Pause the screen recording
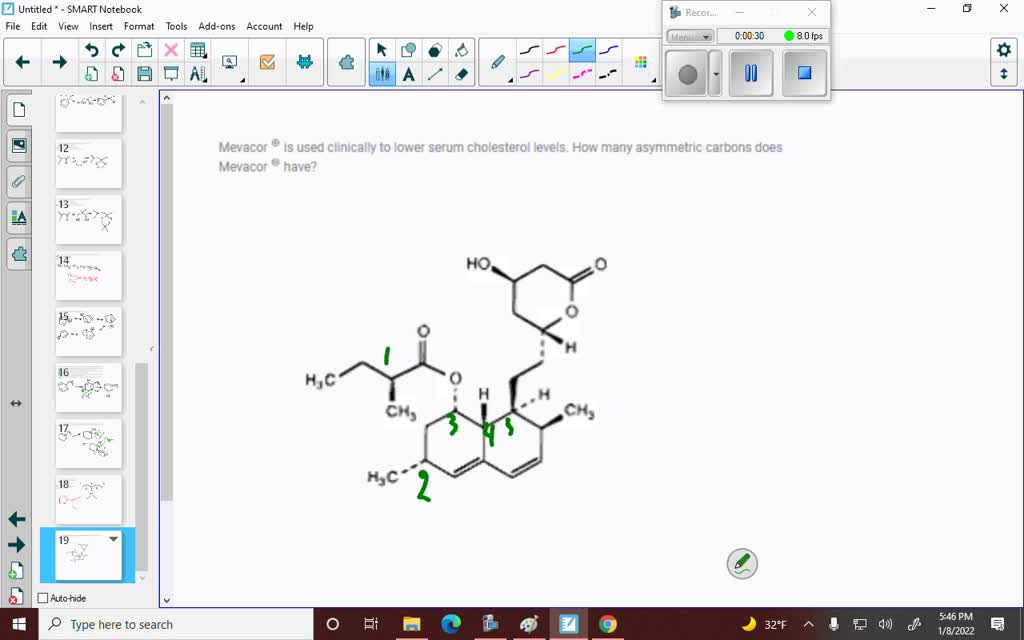Viewport: 1024px width, 640px height. click(751, 74)
